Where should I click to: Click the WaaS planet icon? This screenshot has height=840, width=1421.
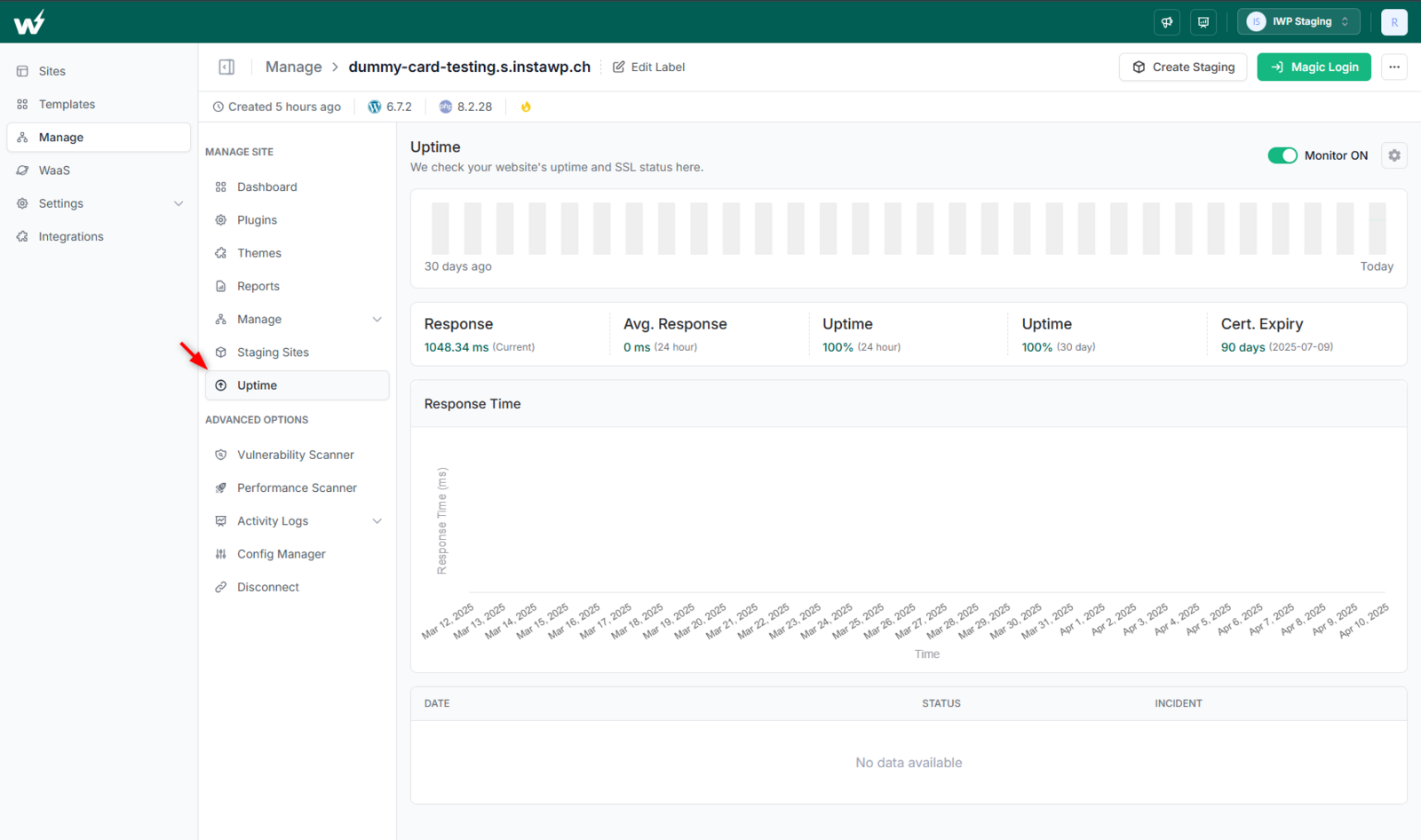[x=22, y=170]
